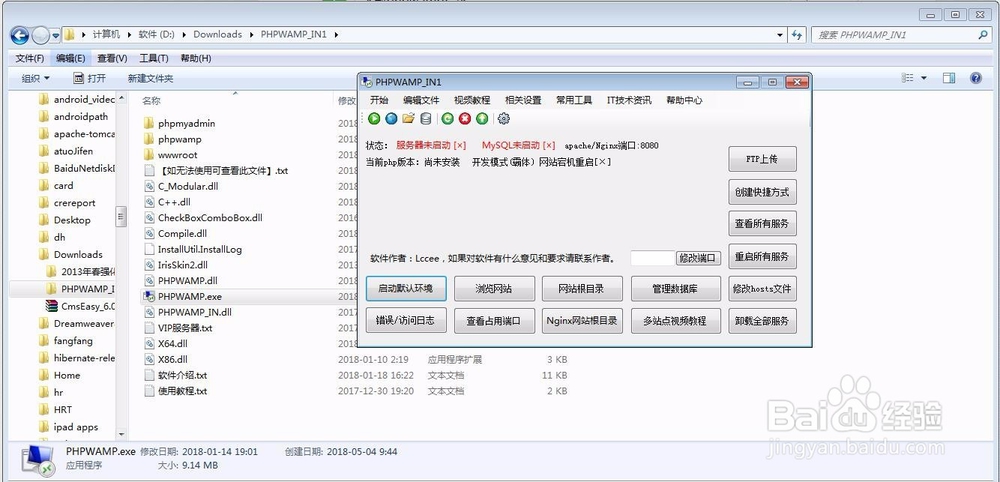Click the 查看占用端口 button
Screen dimensions: 1000x482
[494, 321]
